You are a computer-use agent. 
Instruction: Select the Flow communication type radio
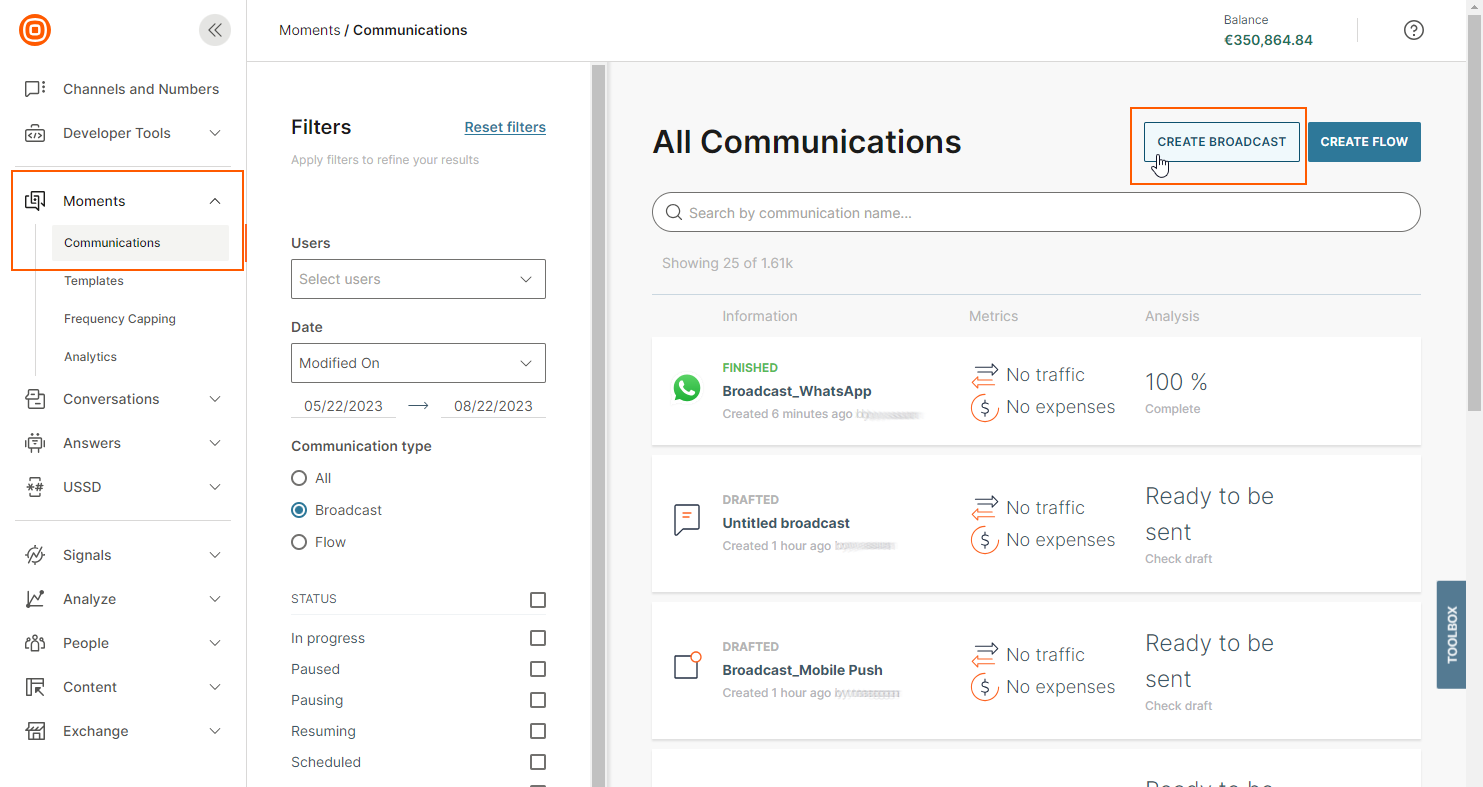tap(299, 542)
